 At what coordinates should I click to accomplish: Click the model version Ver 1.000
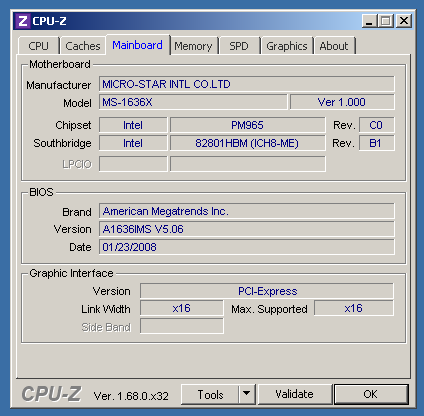pyautogui.click(x=342, y=102)
